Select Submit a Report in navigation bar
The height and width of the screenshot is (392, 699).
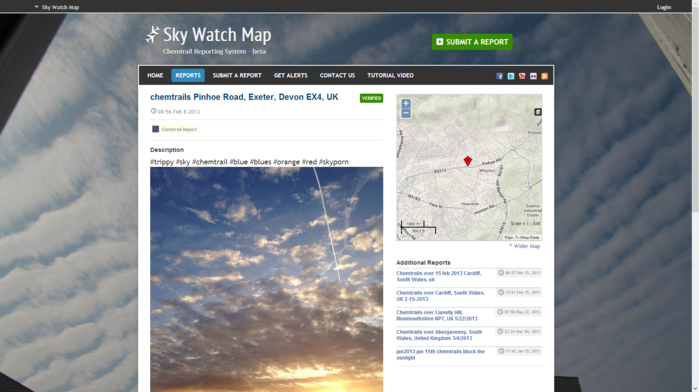coord(237,75)
